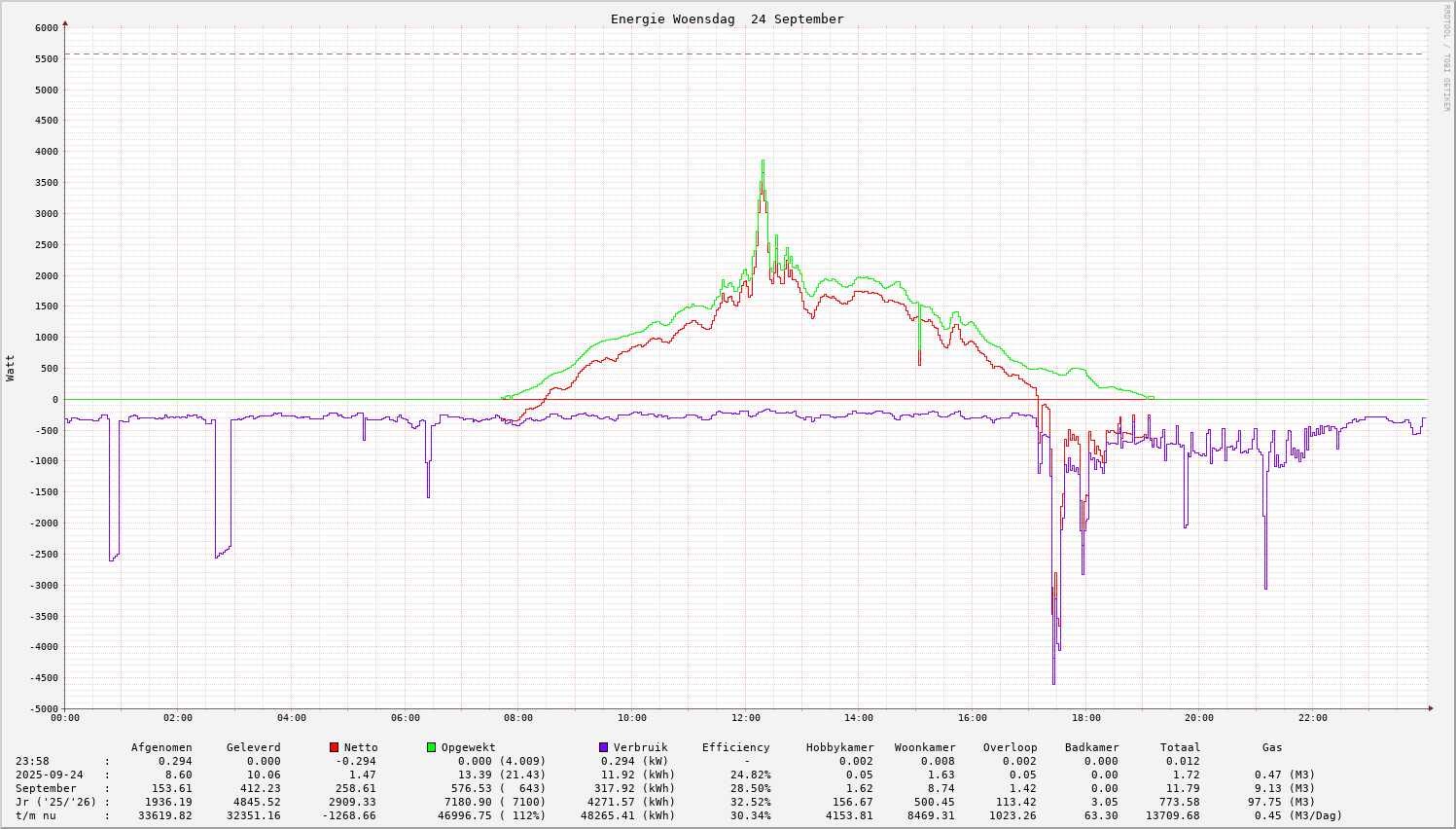Screen dimensions: 1456x829
Task: Click the purple Verbruik legend swatch
Action: pyautogui.click(x=603, y=747)
